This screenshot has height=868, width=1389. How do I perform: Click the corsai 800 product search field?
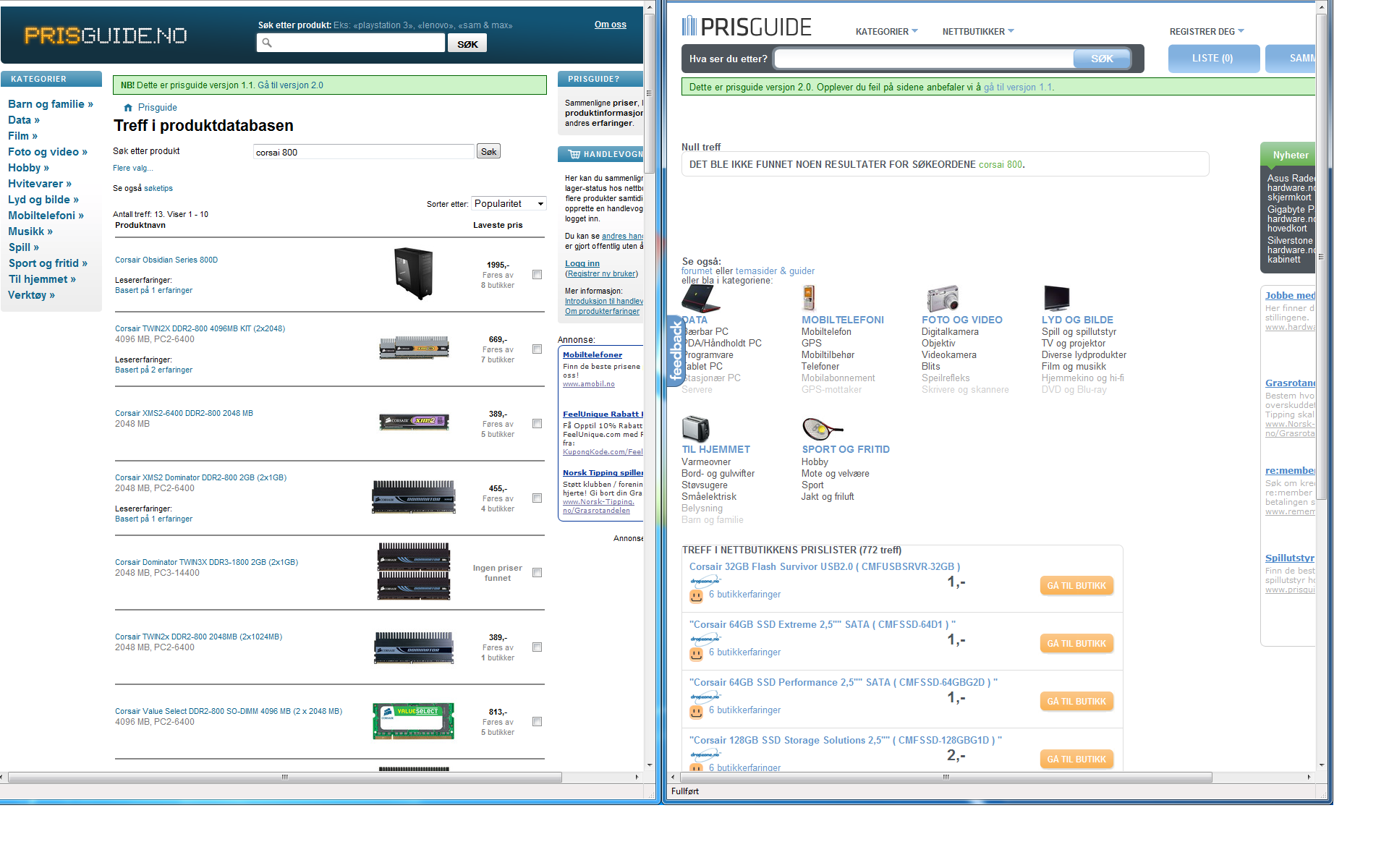click(x=363, y=152)
